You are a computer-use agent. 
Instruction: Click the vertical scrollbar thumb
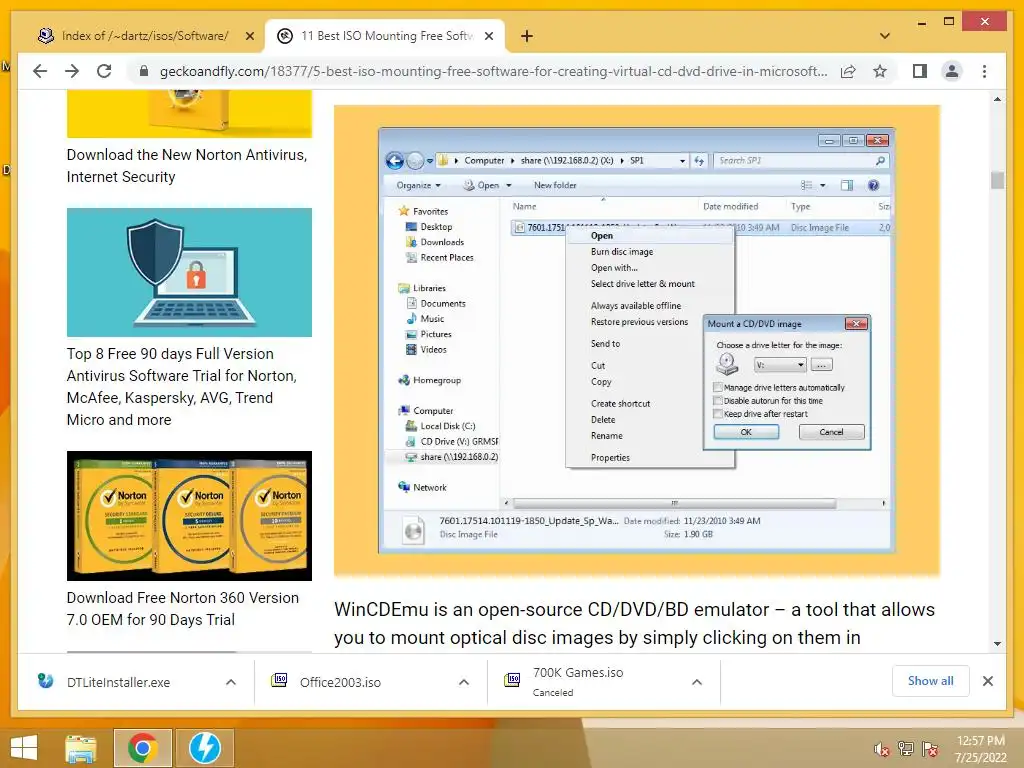coord(997,180)
